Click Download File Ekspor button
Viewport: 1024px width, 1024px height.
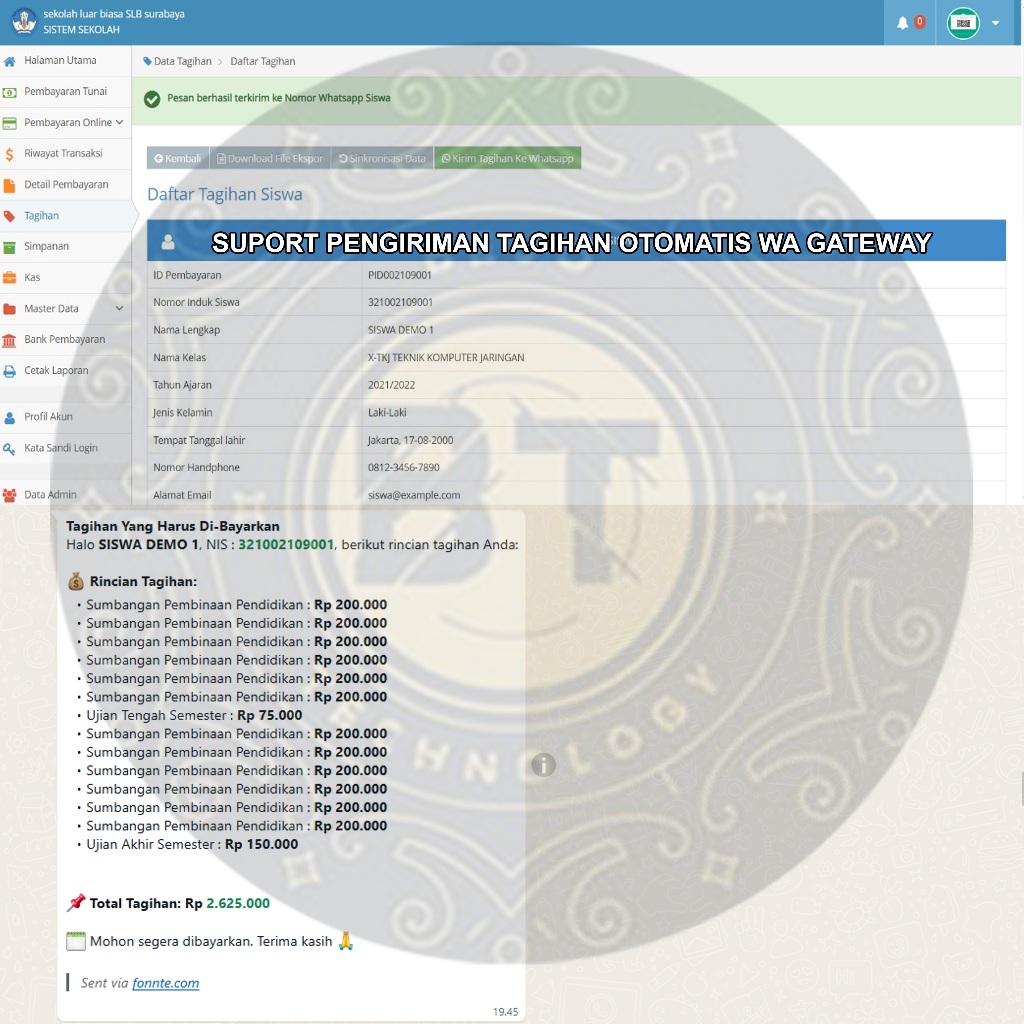(270, 158)
